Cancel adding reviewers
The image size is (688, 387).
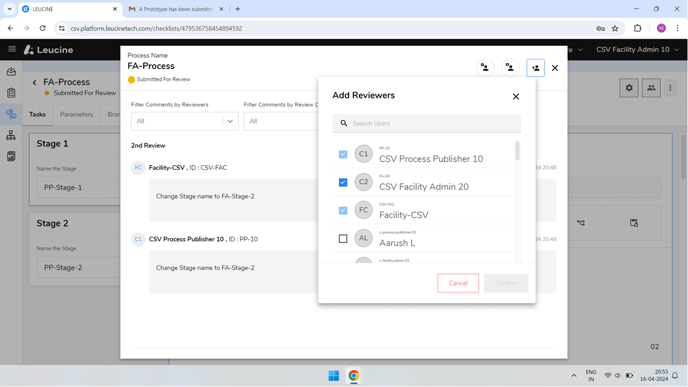[458, 283]
